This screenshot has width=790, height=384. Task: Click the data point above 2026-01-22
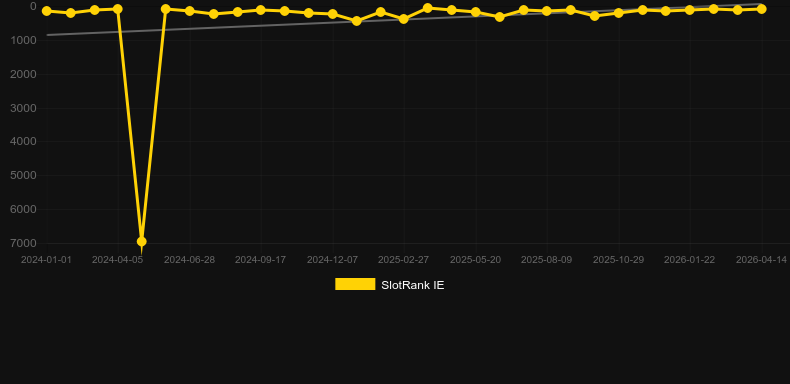coord(690,10)
